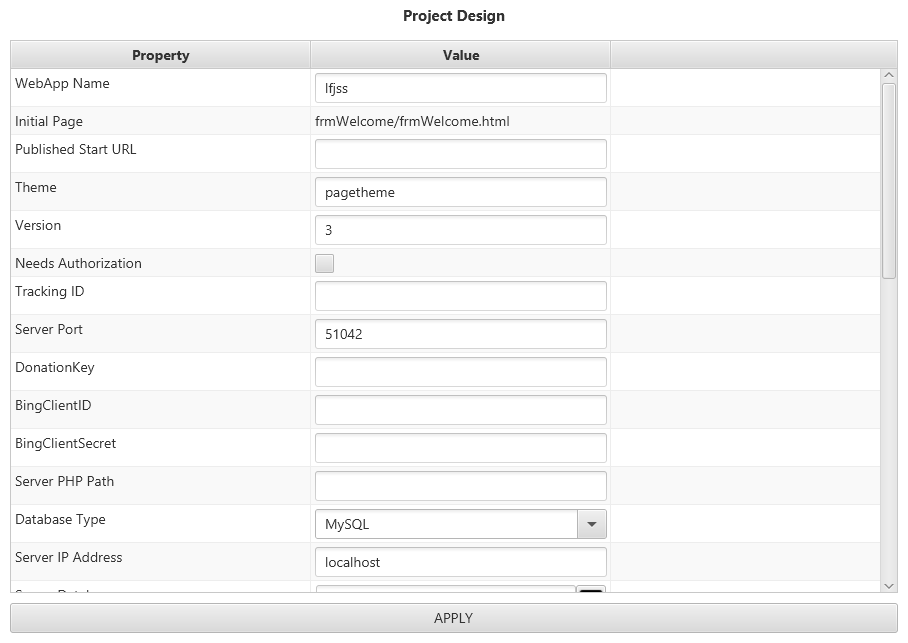Click the scroll up arrow
Image resolution: width=908 pixels, height=643 pixels.
click(889, 75)
